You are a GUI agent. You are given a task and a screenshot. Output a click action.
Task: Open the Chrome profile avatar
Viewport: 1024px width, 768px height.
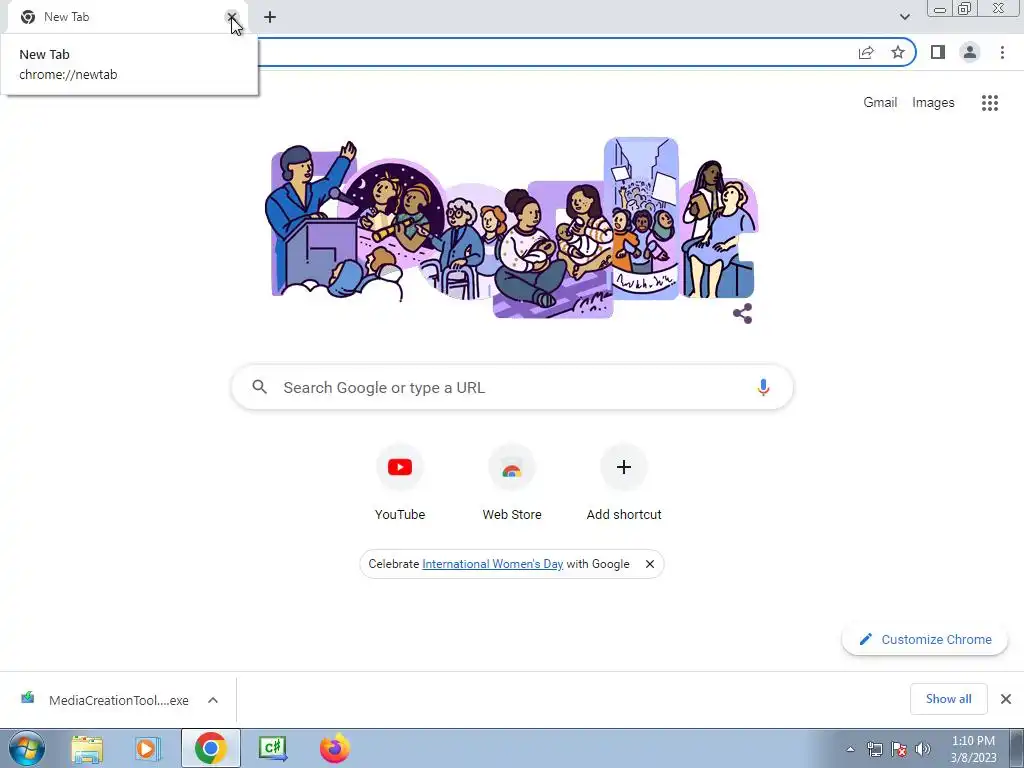click(970, 52)
